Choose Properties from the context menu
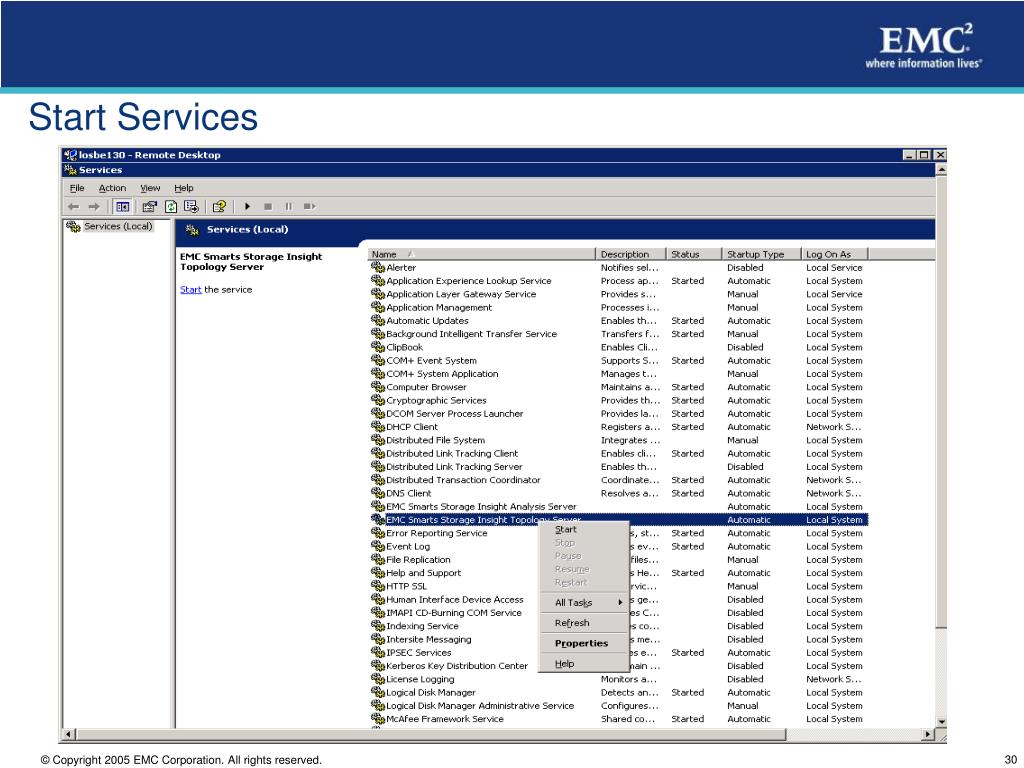 click(x=584, y=643)
